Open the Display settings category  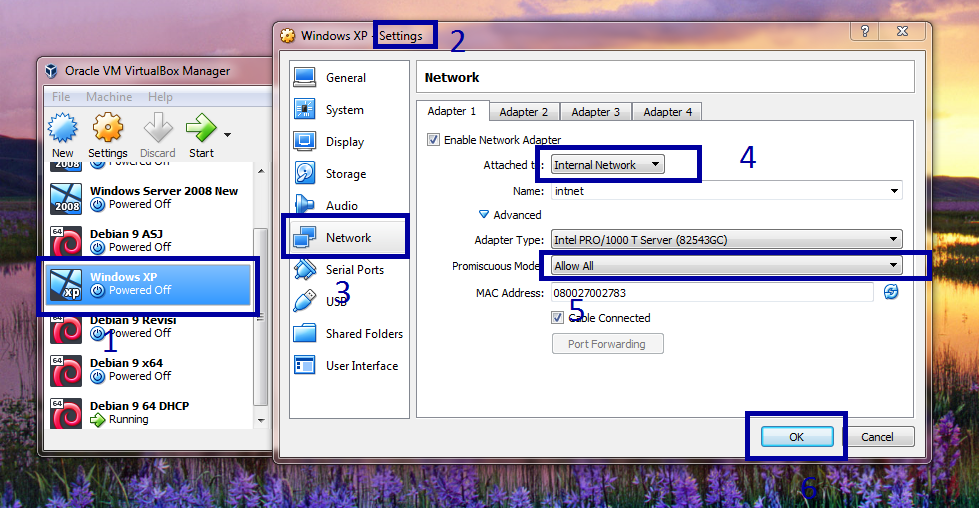click(349, 142)
